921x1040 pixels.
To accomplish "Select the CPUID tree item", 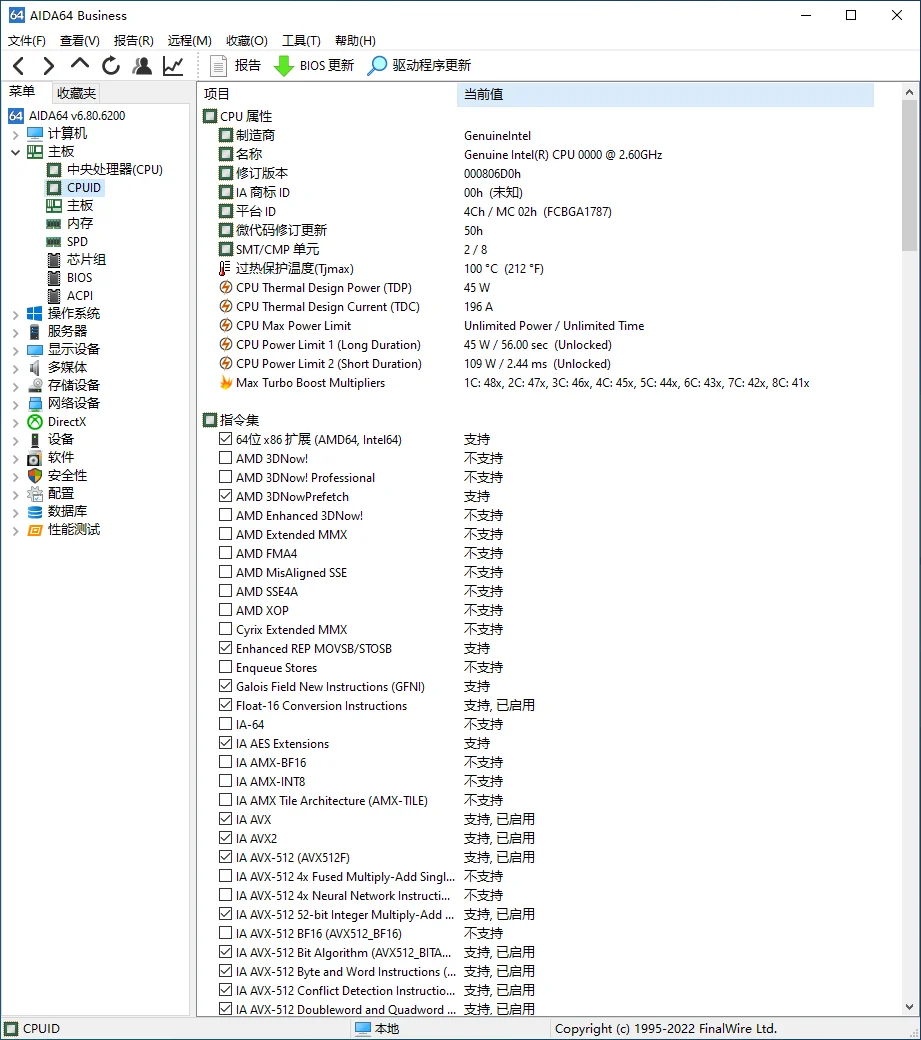I will (84, 188).
